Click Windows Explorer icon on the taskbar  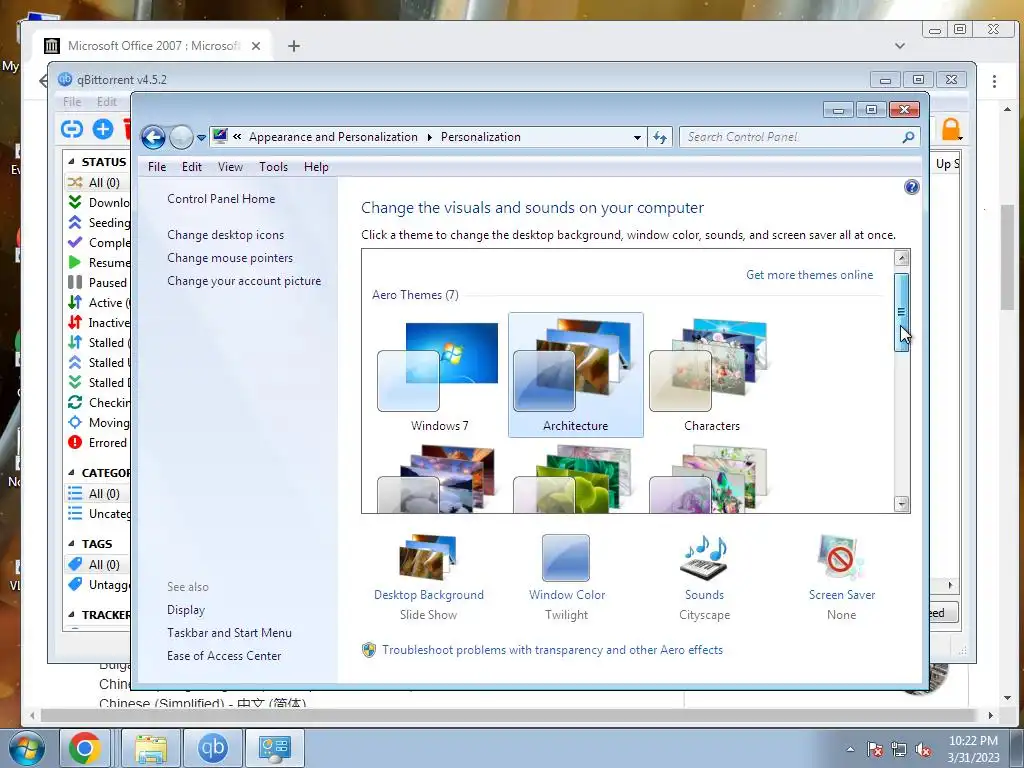151,748
